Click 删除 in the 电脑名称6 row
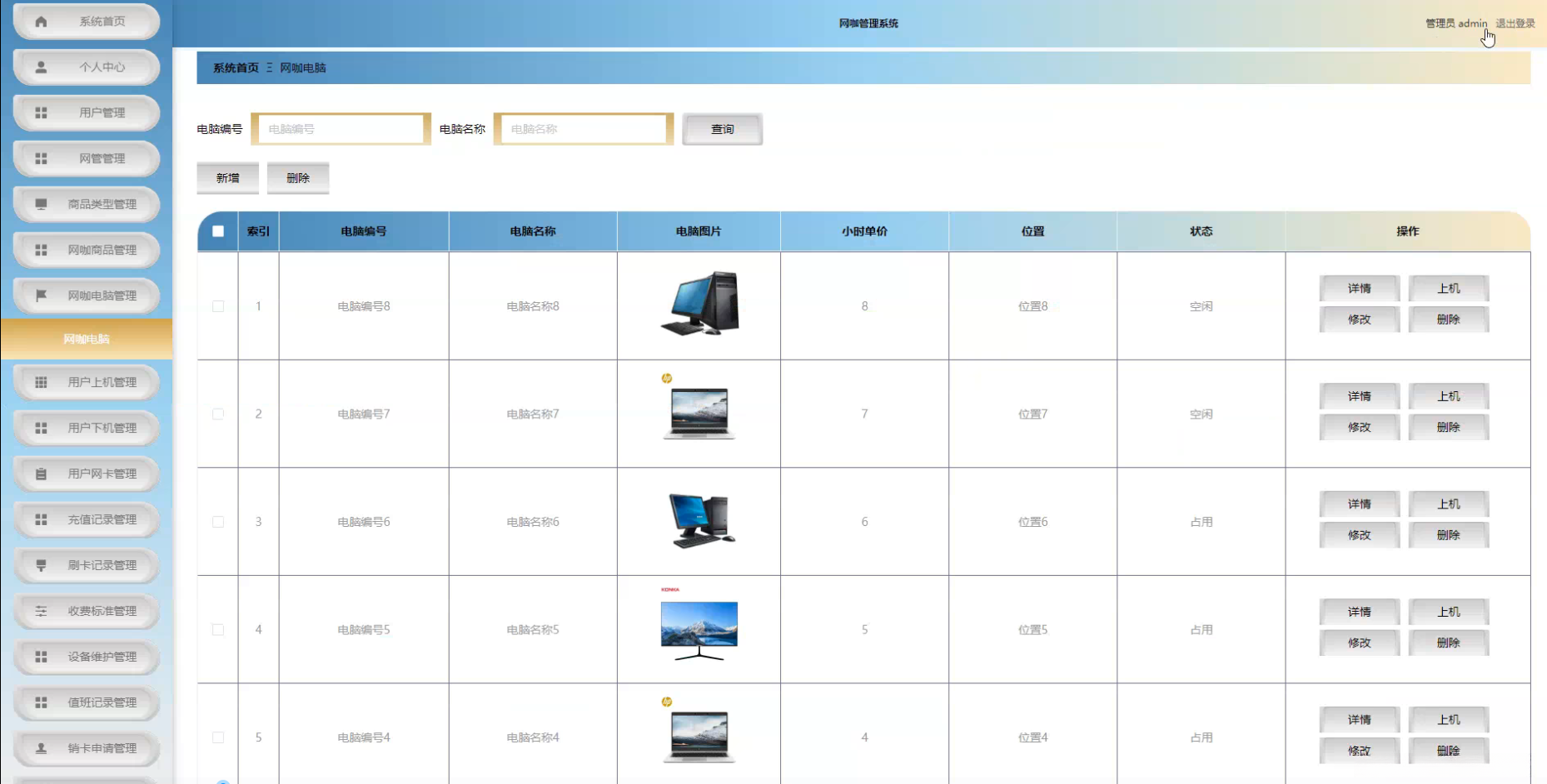The image size is (1547, 784). pos(1449,535)
